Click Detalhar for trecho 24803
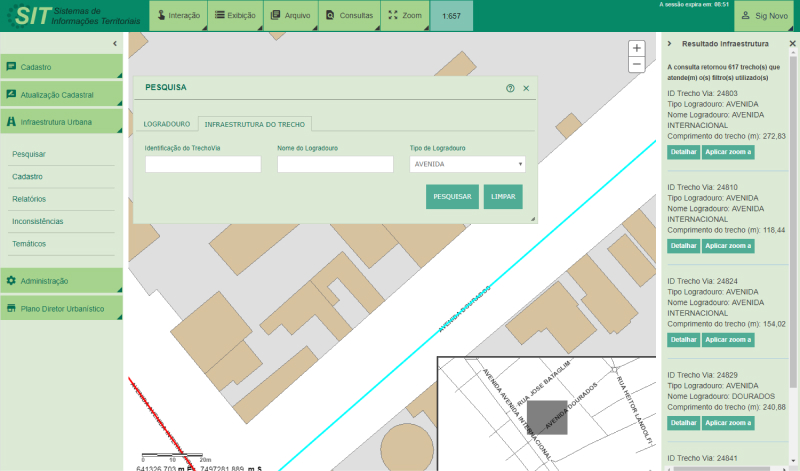The width and height of the screenshot is (800, 471). [683, 152]
